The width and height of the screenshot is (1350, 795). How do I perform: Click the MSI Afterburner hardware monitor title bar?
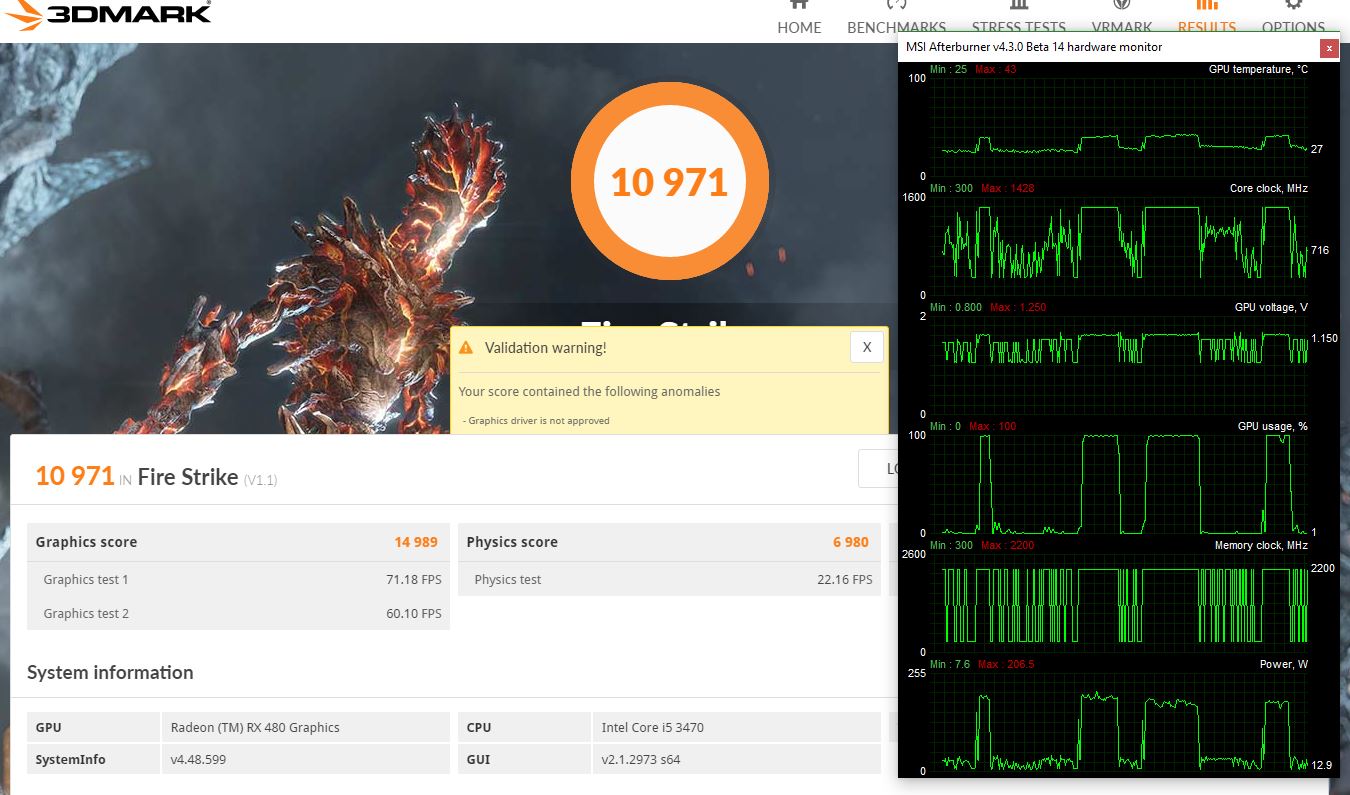pos(1110,47)
